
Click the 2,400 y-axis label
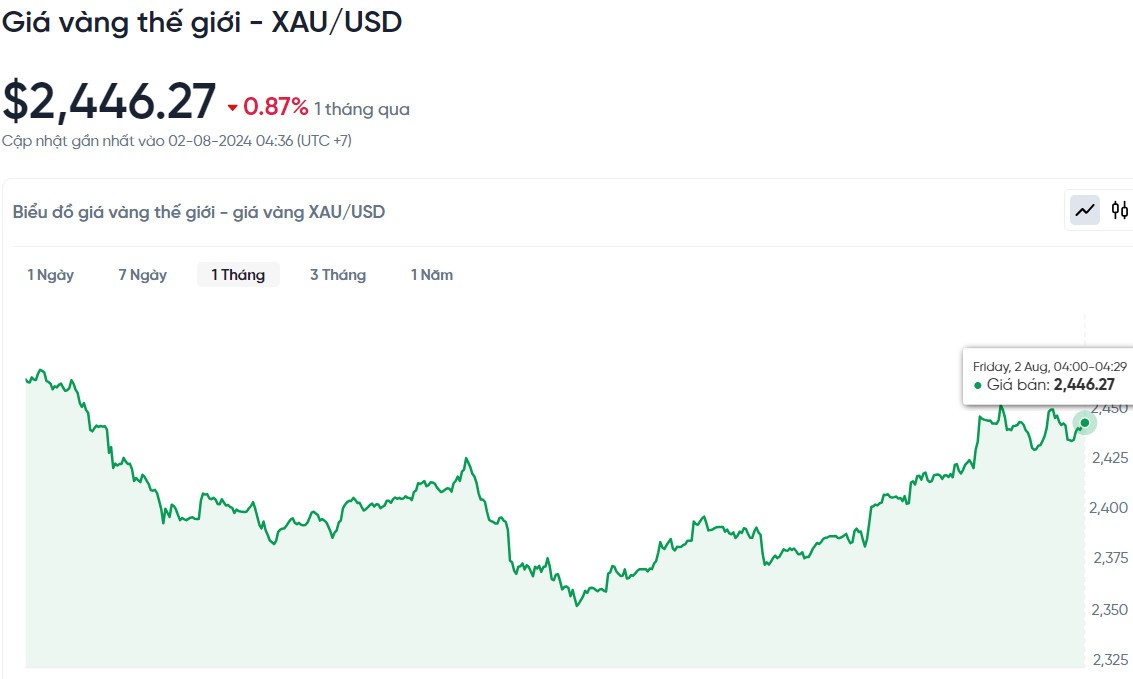[1110, 508]
